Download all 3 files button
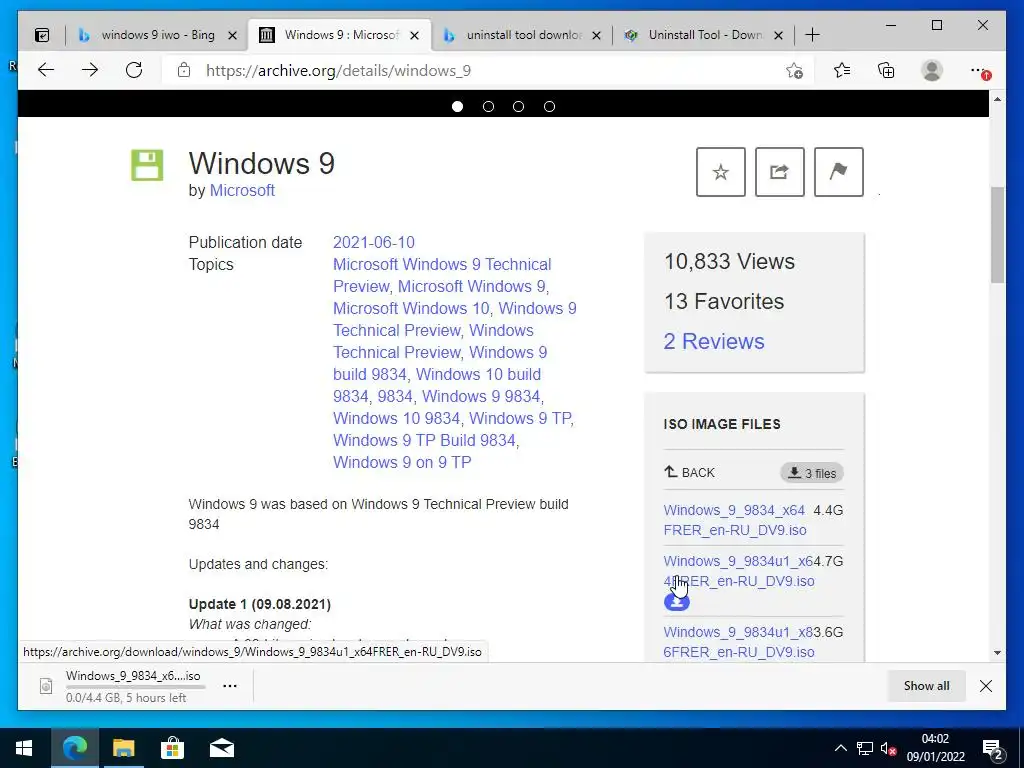This screenshot has height=768, width=1024. 812,473
